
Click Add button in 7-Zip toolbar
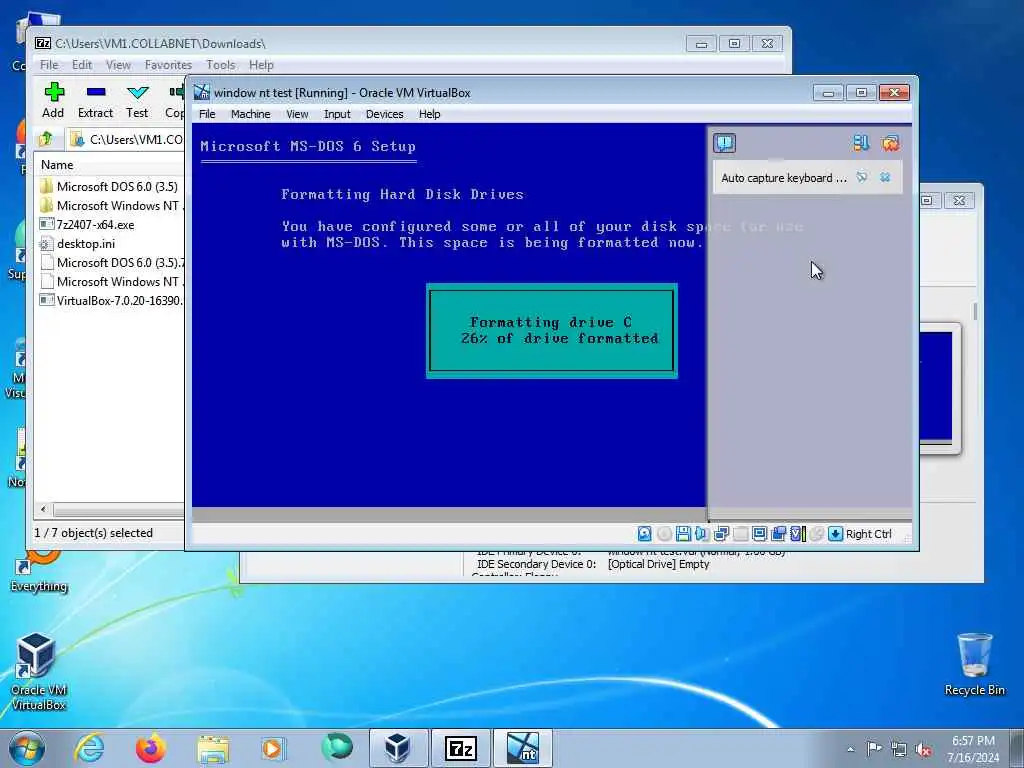(54, 100)
